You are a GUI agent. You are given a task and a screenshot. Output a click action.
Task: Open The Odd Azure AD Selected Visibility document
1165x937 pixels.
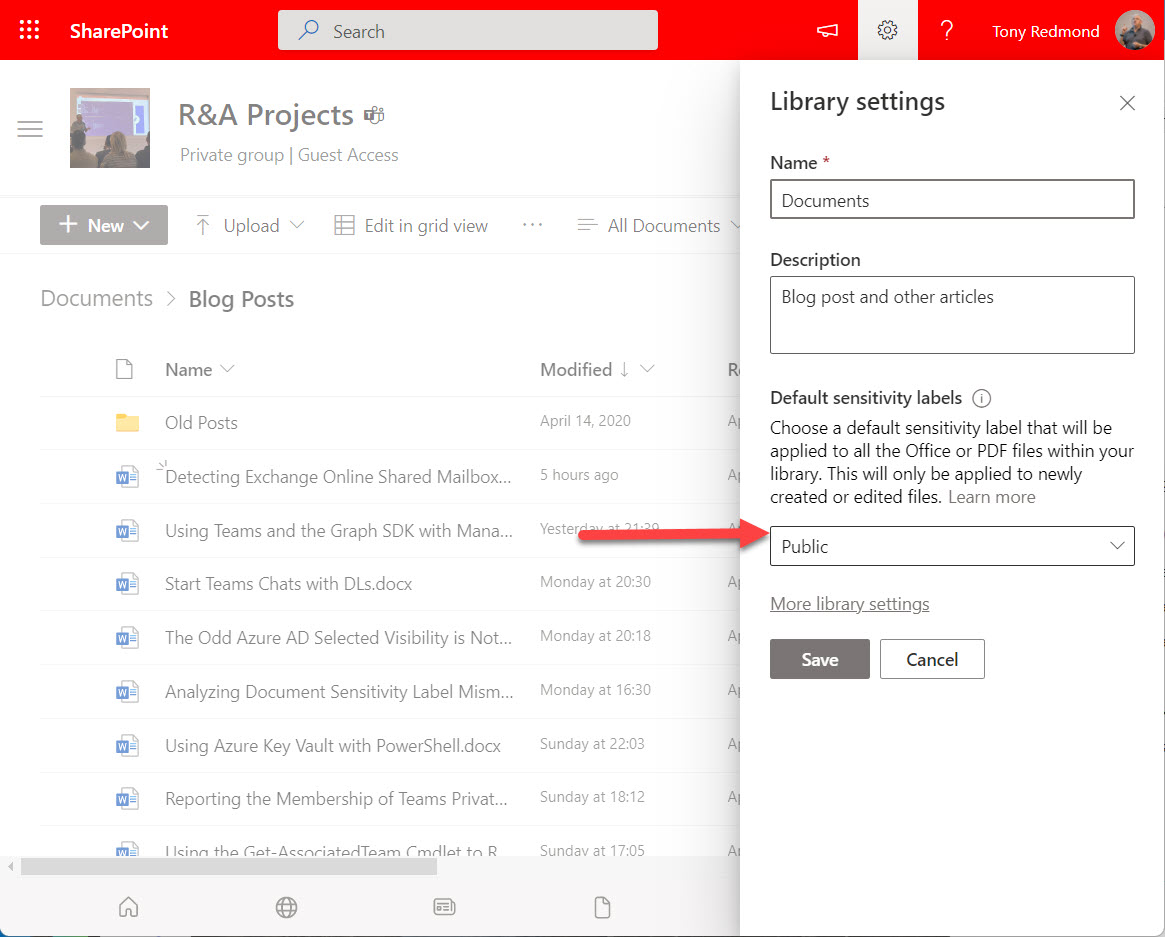point(338,638)
